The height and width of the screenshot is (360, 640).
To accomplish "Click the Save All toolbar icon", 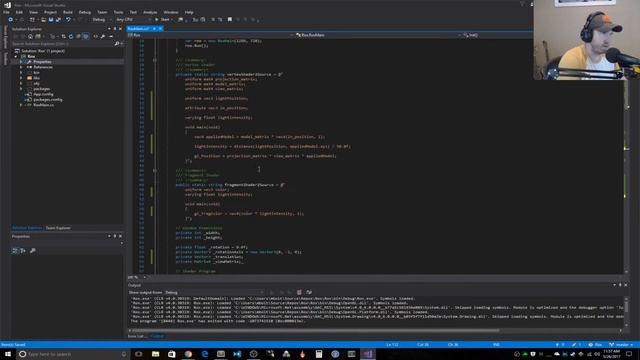I will pyautogui.click(x=58, y=20).
